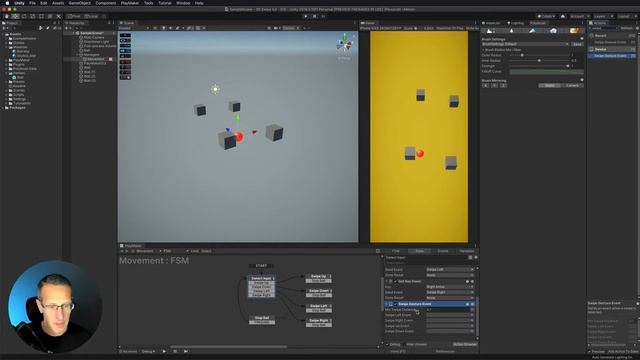Open the Key dropdown showing Right Arrow
This screenshot has width=640, height=360.
click(x=450, y=287)
